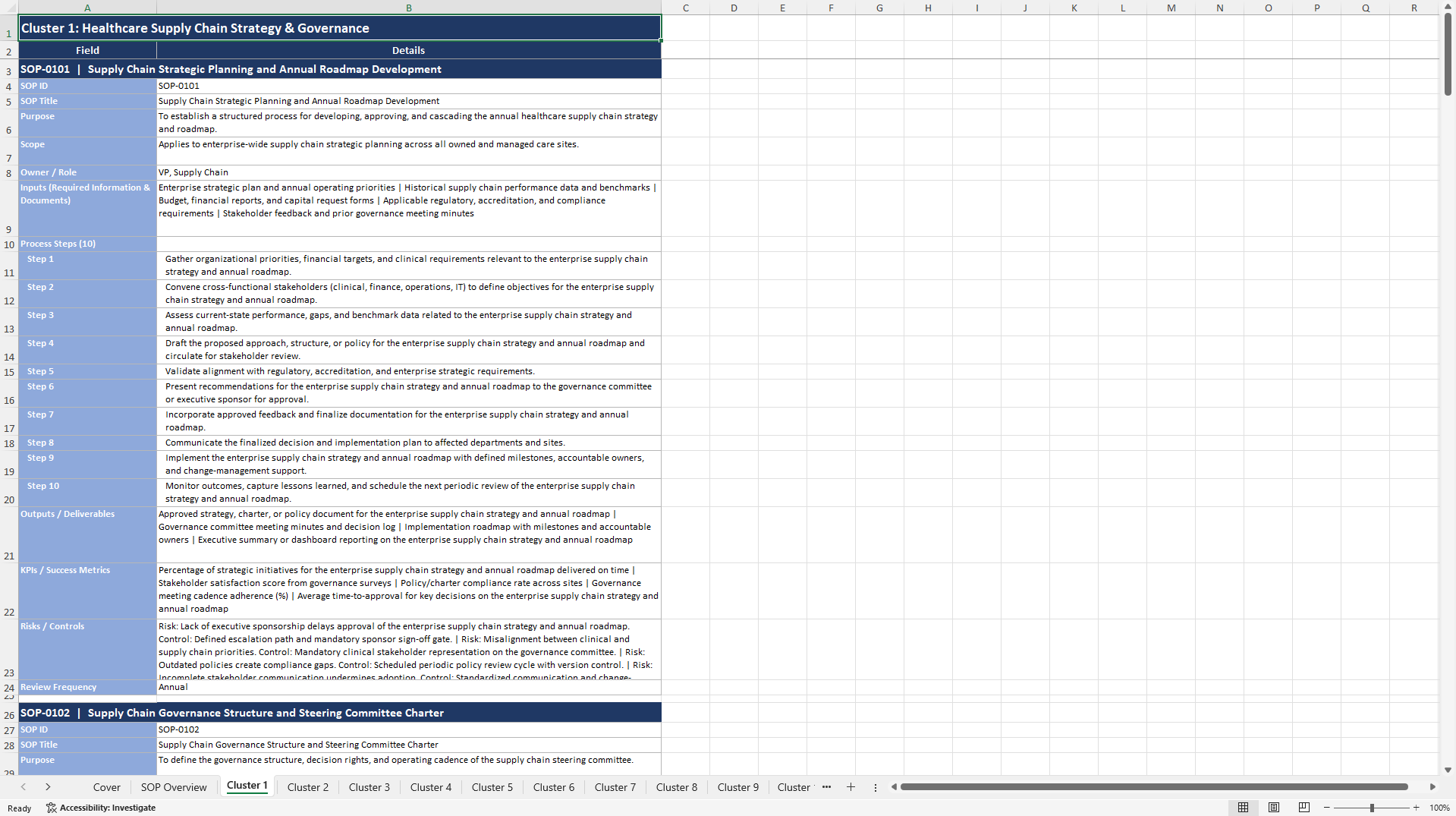Select the 'Process Steps (10)' cell
The width and height of the screenshot is (1456, 816).
87,244
